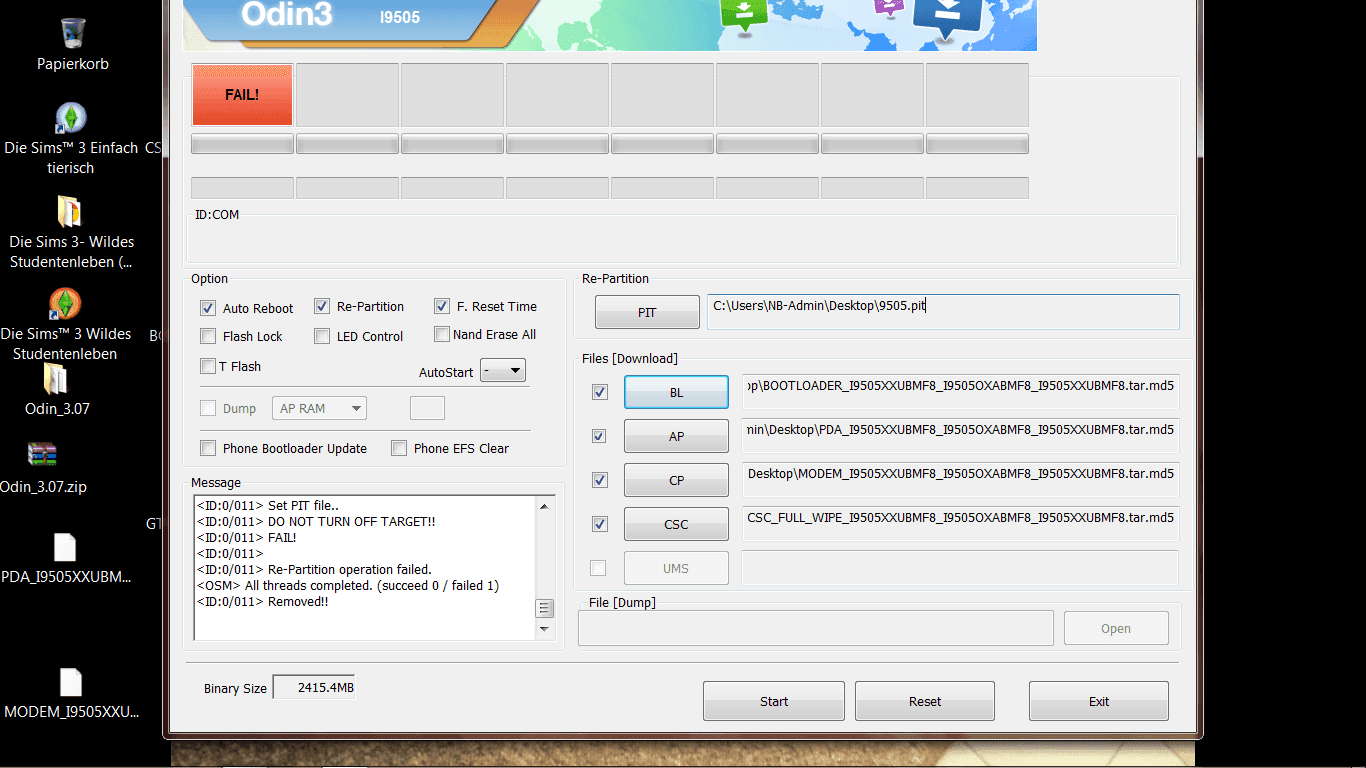Click the ID:COM port display area
1366x768 pixels.
[x=682, y=239]
